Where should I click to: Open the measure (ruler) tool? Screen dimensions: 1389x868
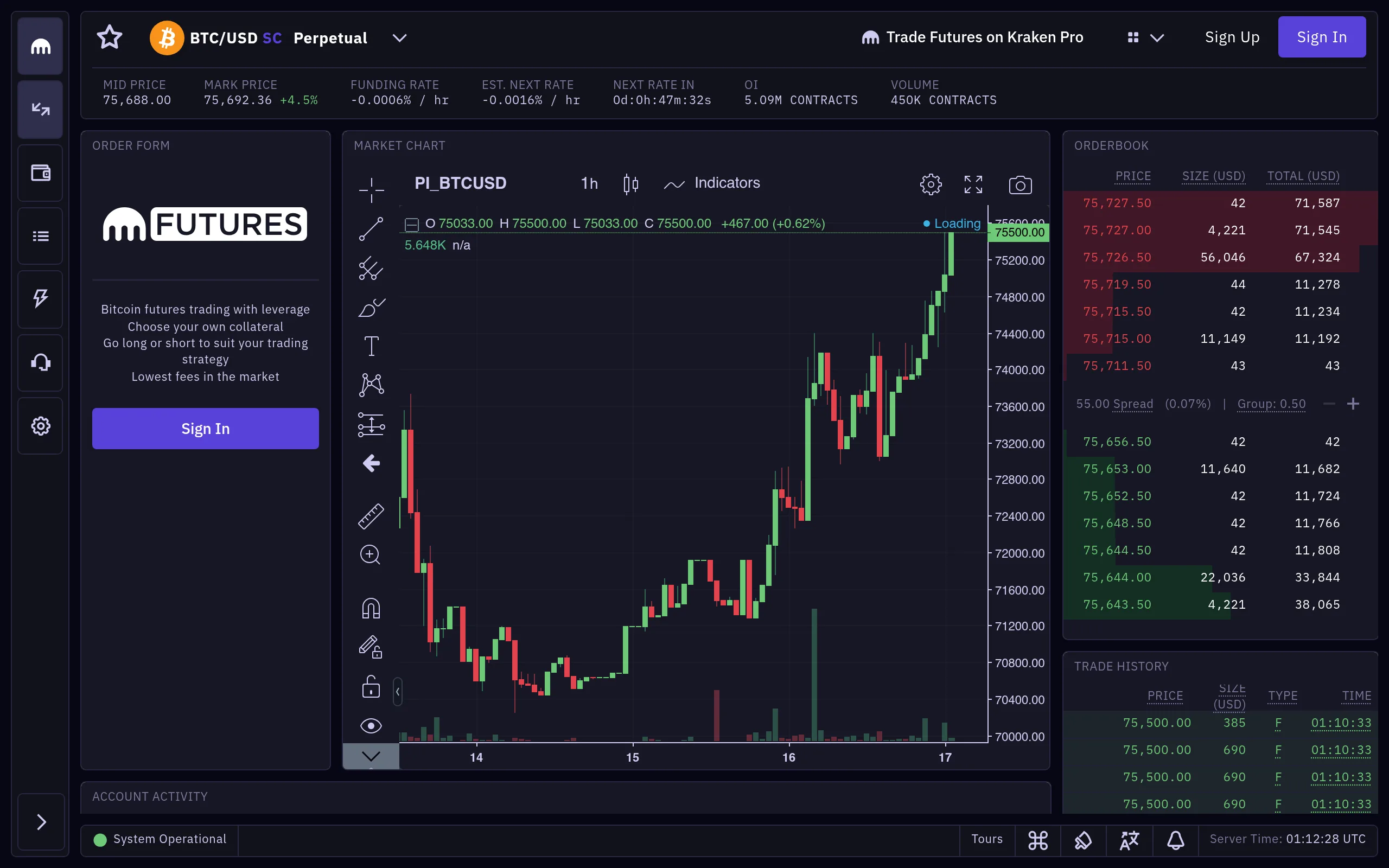372,515
